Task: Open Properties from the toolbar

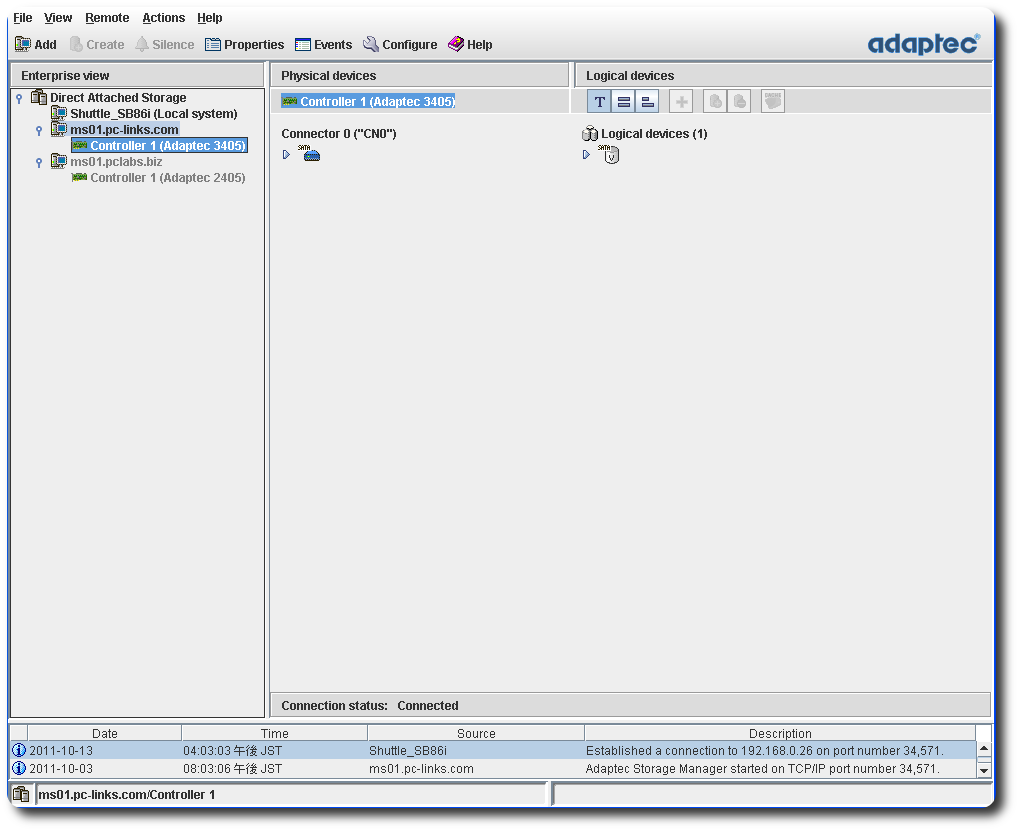Action: (244, 44)
